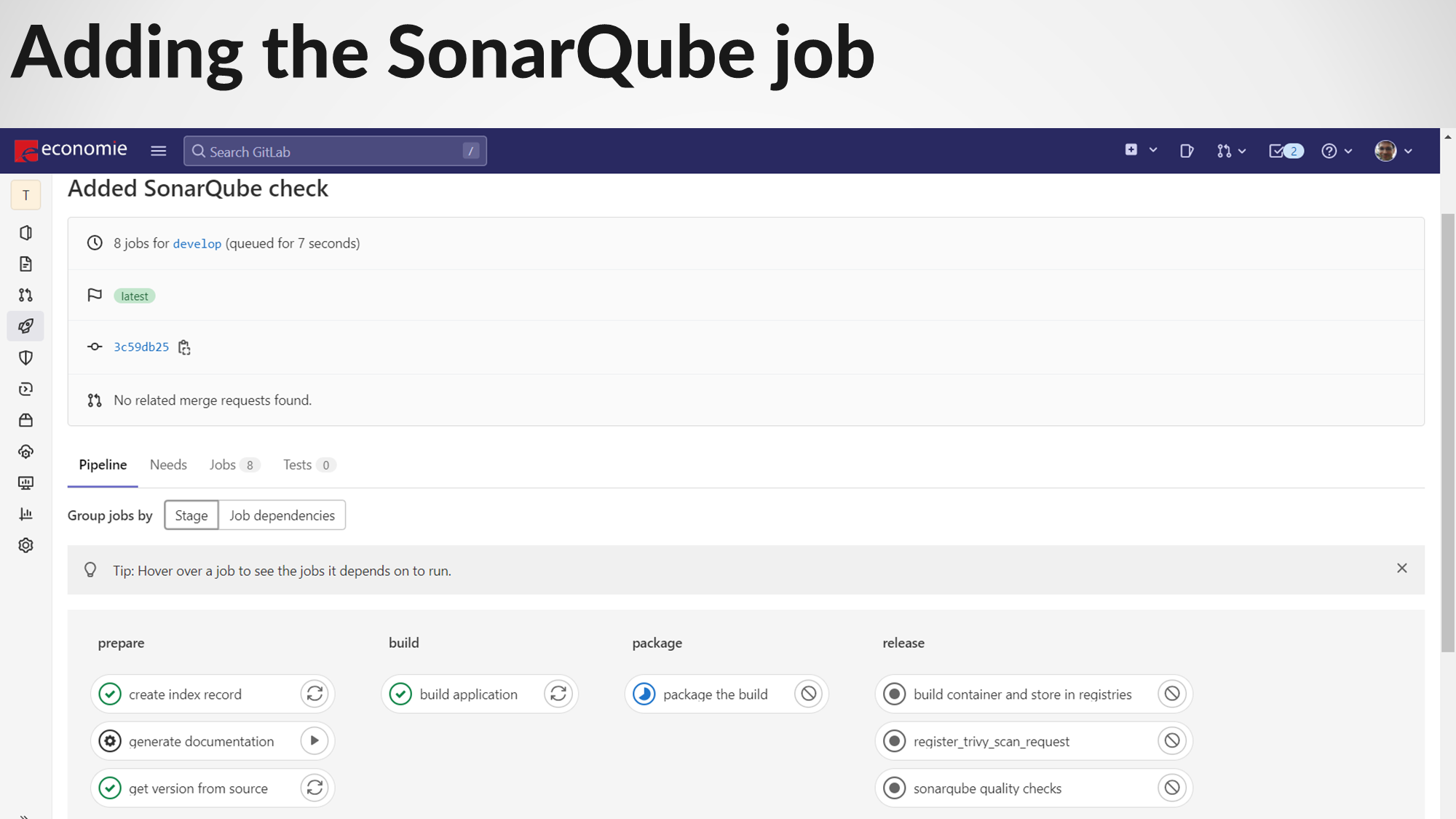The image size is (1456, 819).
Task: Open commit 3c59db25 link
Action: (141, 347)
